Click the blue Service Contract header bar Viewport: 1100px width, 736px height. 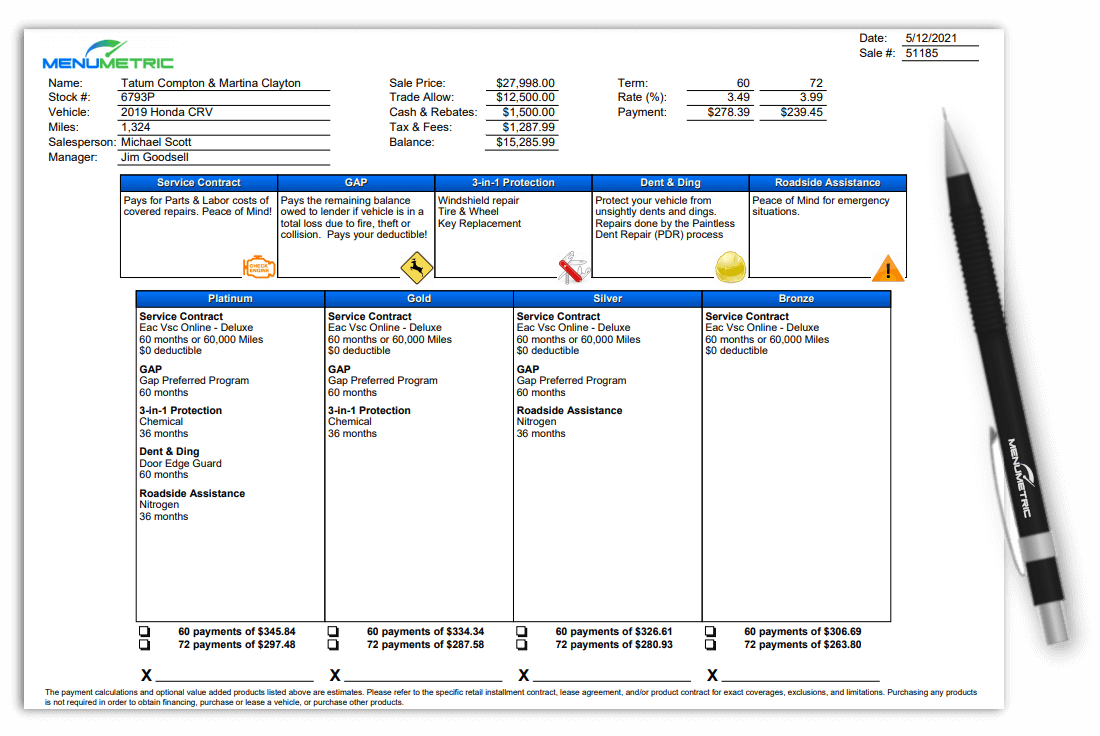point(198,183)
